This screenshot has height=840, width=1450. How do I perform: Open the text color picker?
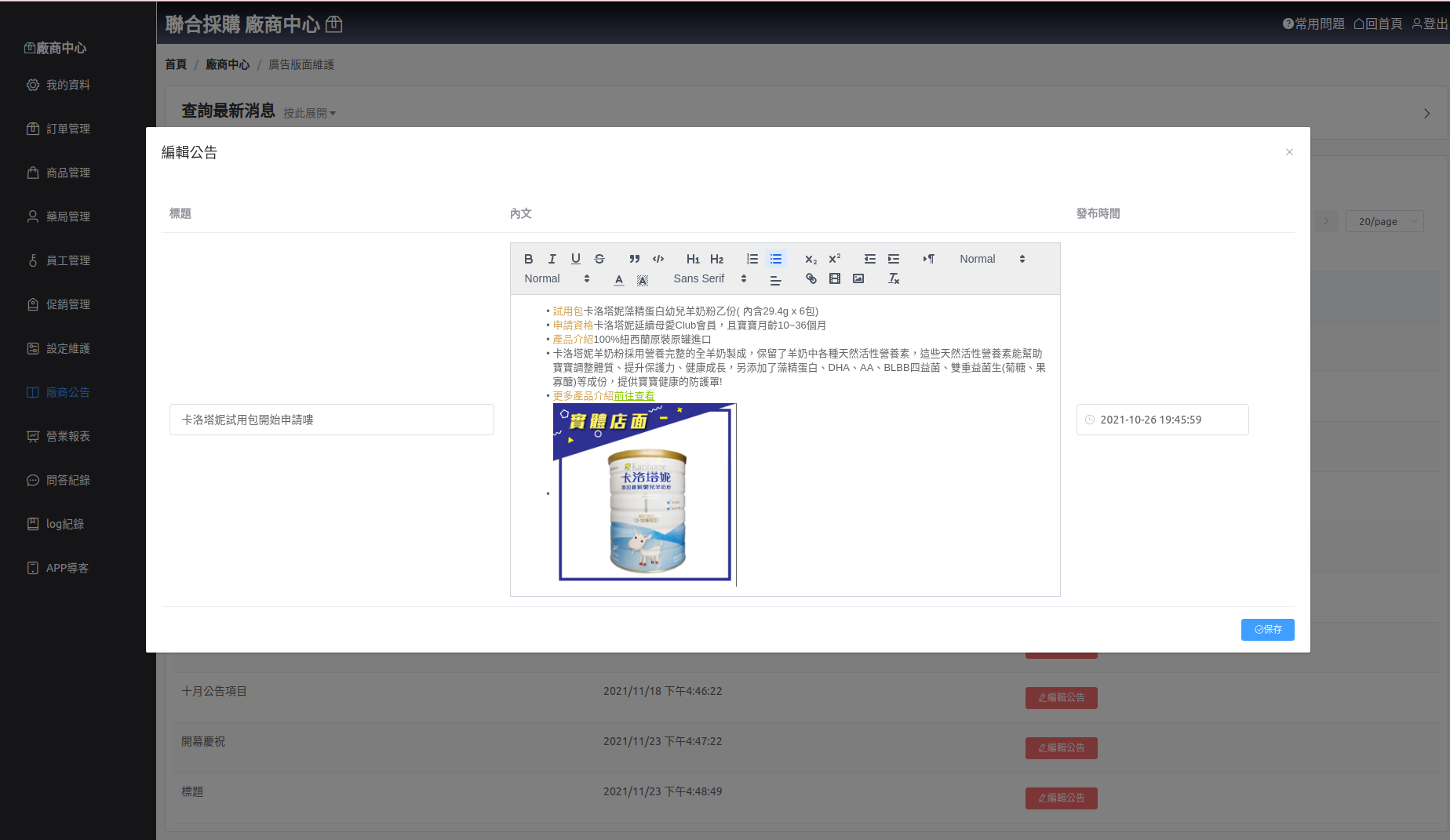(619, 279)
